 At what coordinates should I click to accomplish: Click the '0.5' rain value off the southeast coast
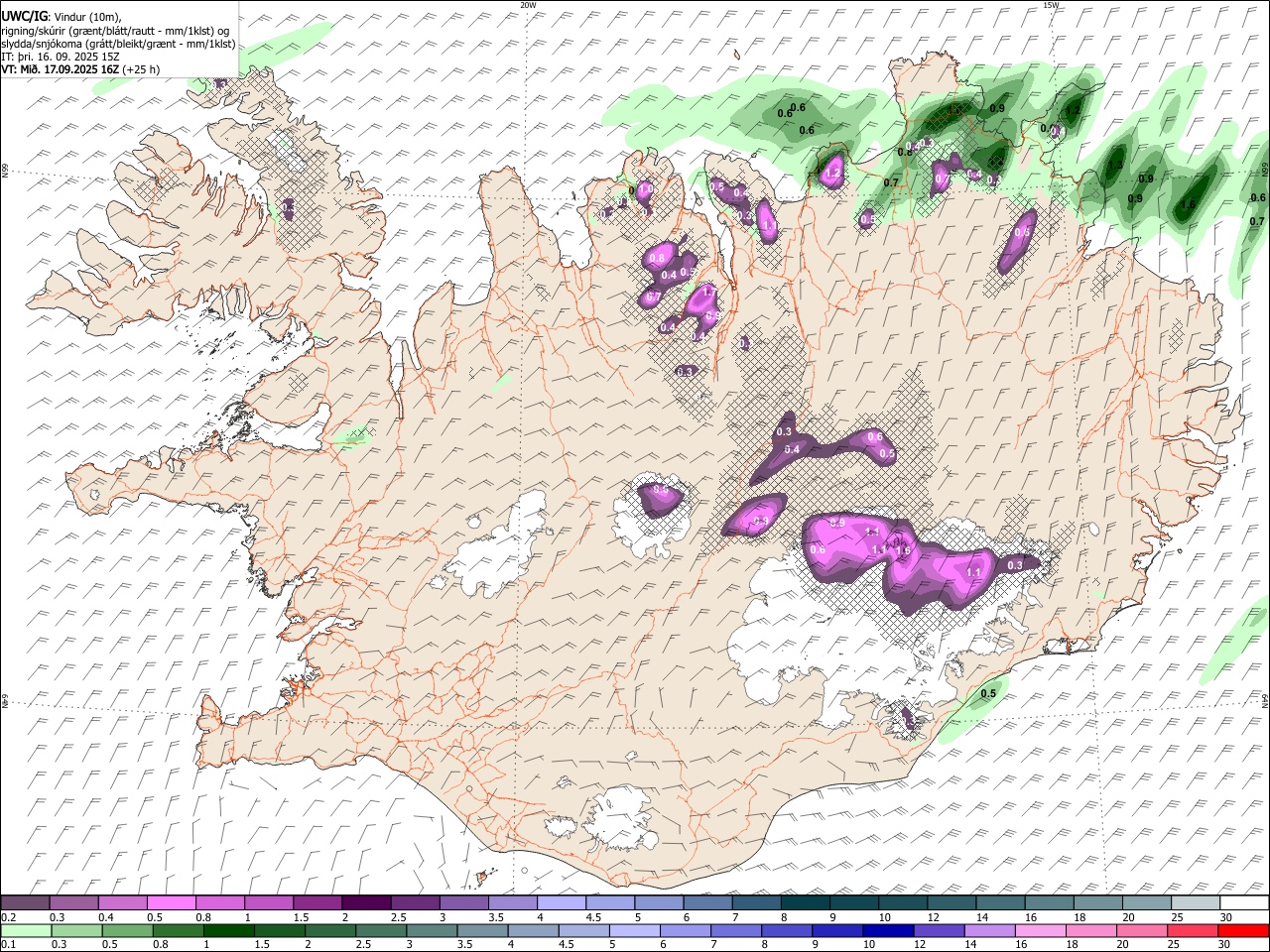coord(988,694)
